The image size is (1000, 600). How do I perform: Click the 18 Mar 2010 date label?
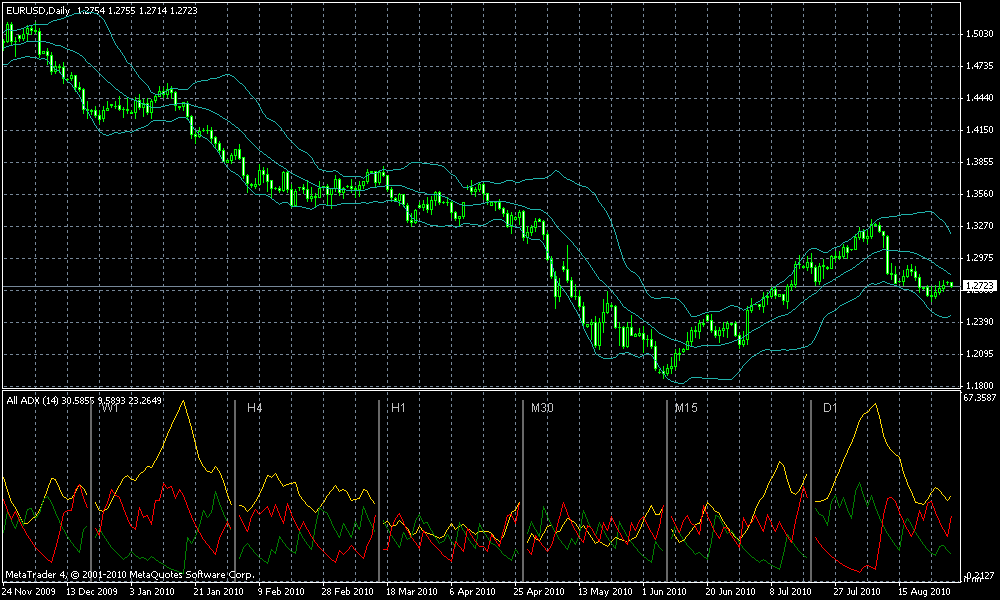pos(411,591)
